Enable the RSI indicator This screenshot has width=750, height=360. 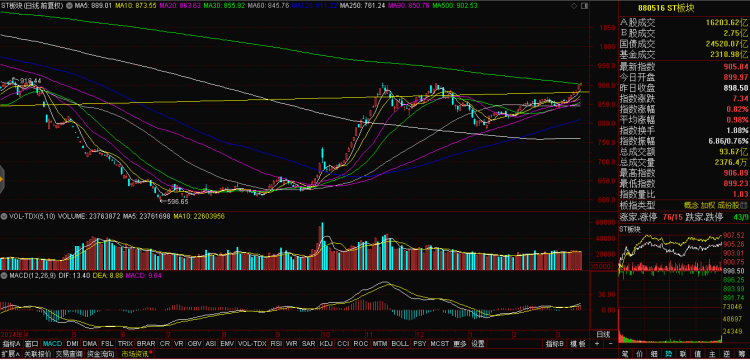point(276,344)
